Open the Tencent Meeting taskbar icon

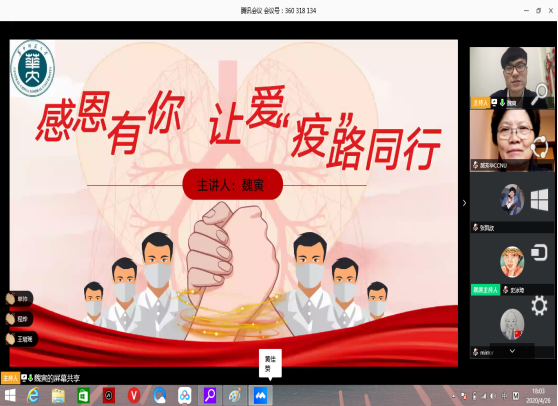point(260,395)
